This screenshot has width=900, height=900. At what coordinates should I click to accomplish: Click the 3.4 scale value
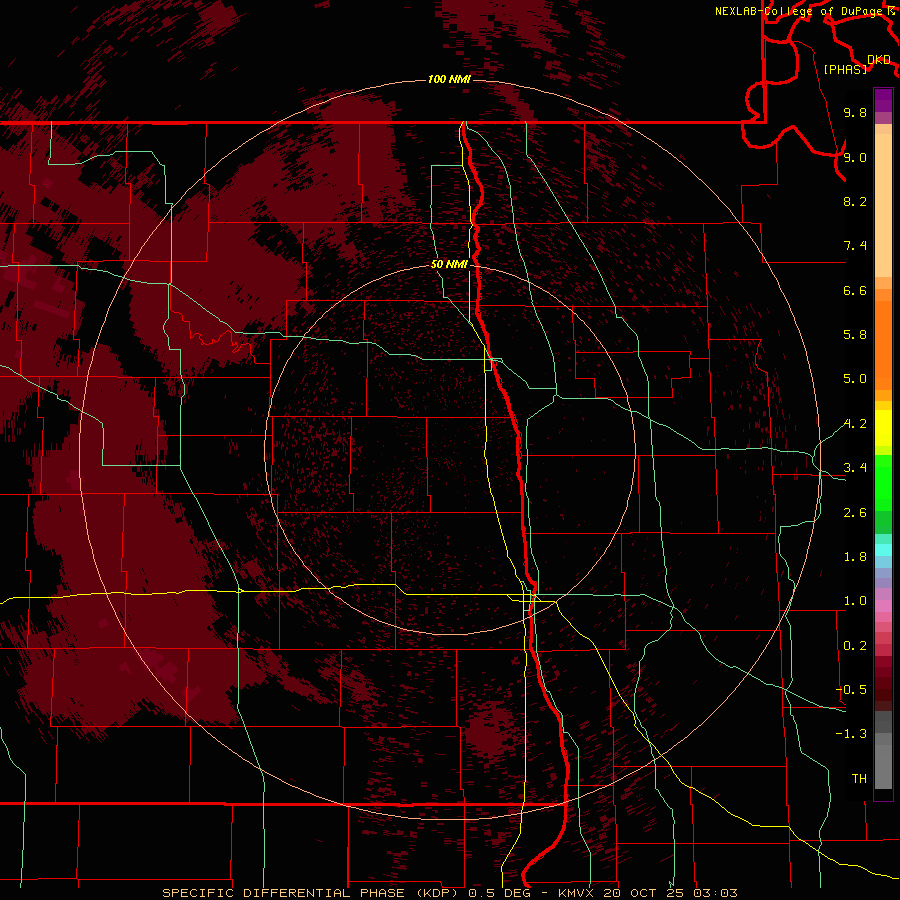[x=855, y=468]
